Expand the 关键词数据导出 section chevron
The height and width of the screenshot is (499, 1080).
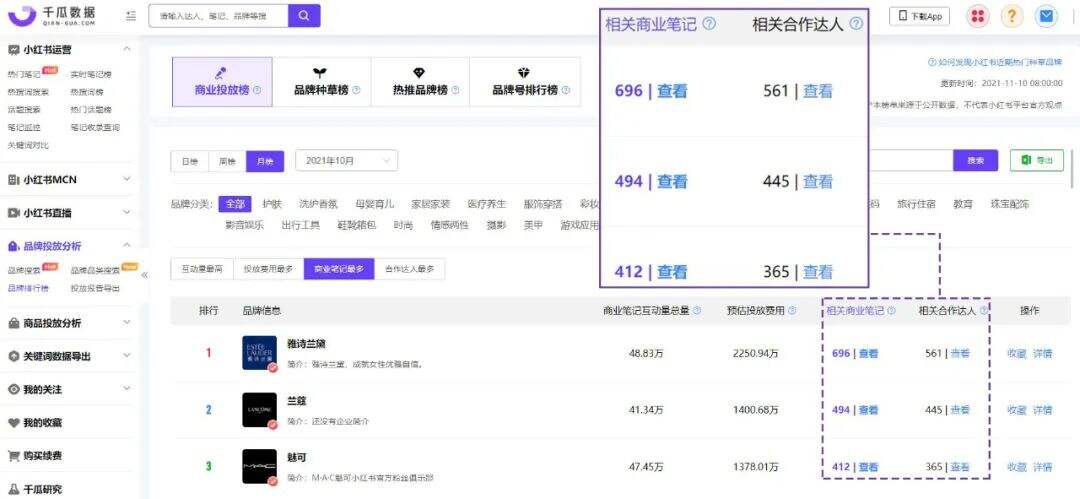(x=127, y=356)
